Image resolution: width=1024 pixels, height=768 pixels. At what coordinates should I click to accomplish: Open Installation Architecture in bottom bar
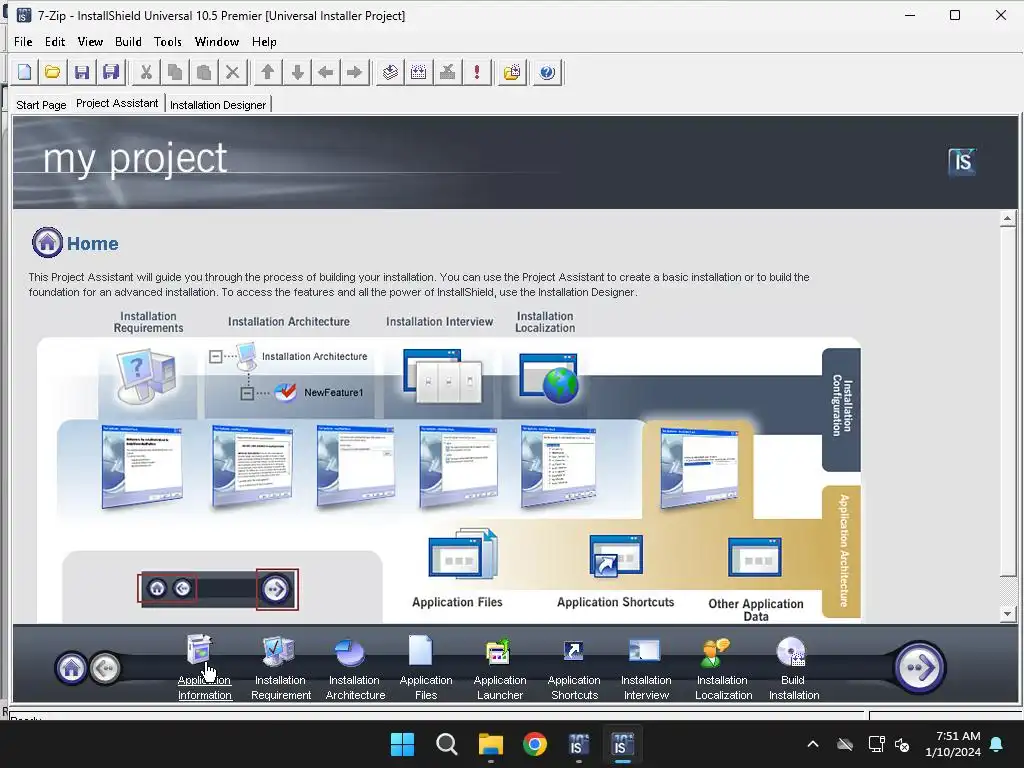355,667
